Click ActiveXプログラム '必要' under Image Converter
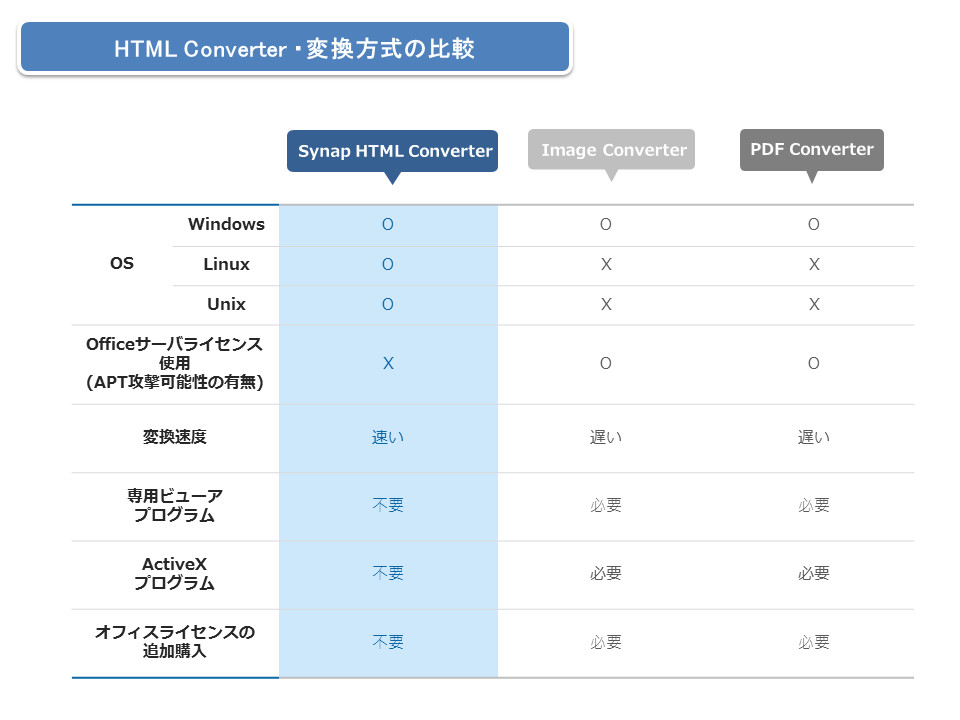 (x=606, y=573)
